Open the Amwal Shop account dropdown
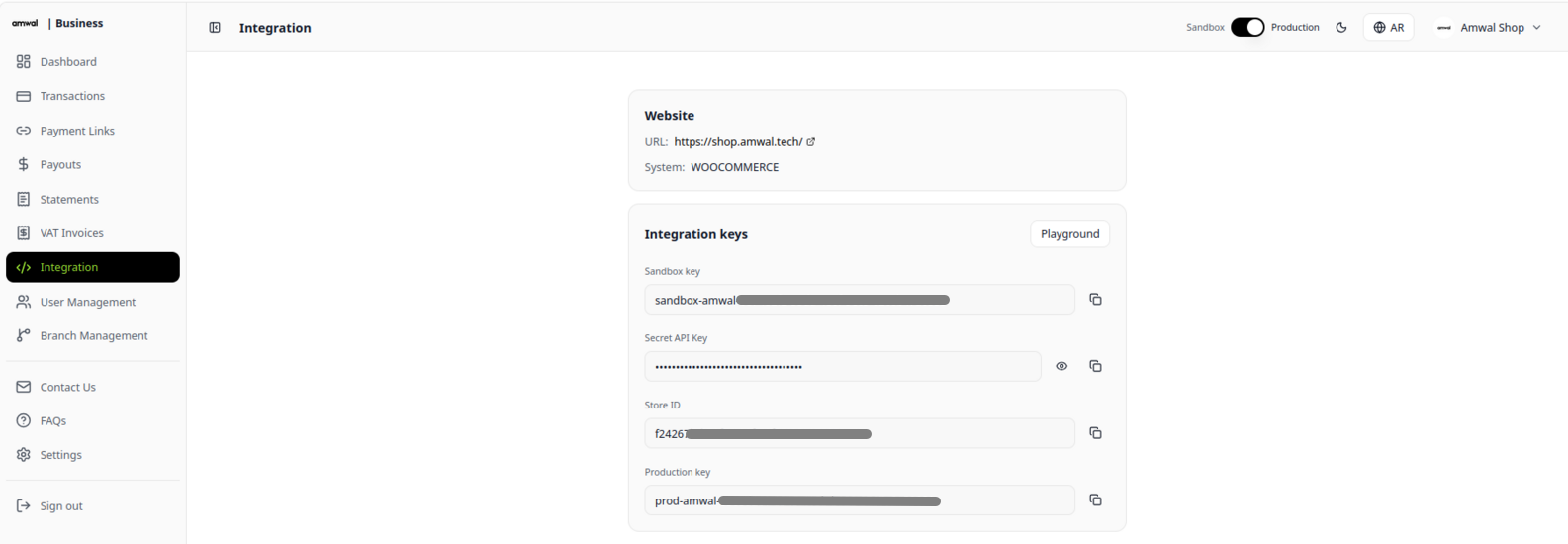Image resolution: width=1568 pixels, height=544 pixels. tap(1491, 28)
